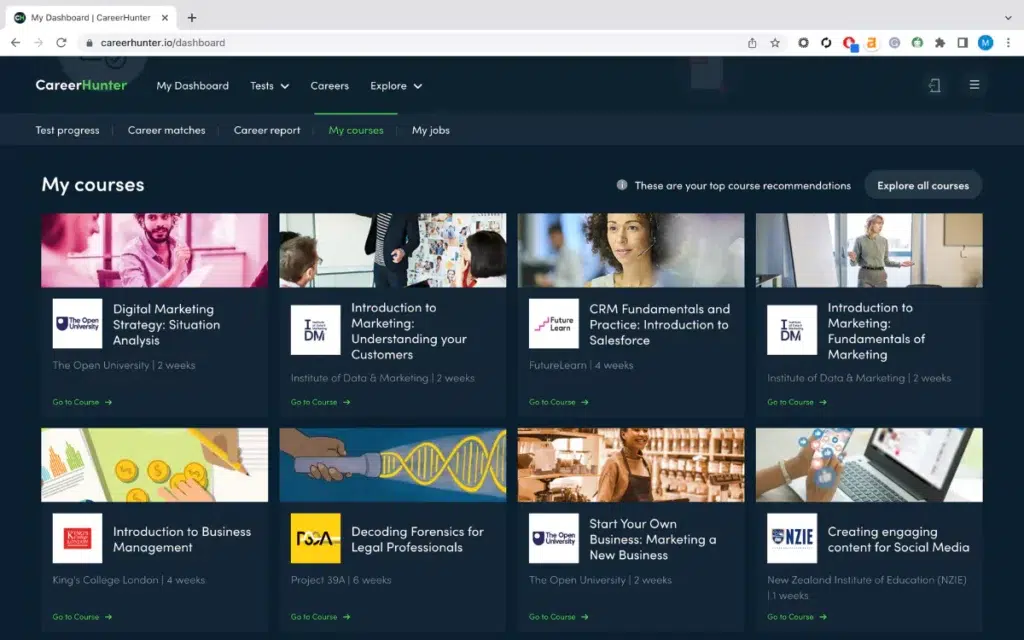The height and width of the screenshot is (640, 1024).
Task: Expand the Tests dropdown menu
Action: 270,86
